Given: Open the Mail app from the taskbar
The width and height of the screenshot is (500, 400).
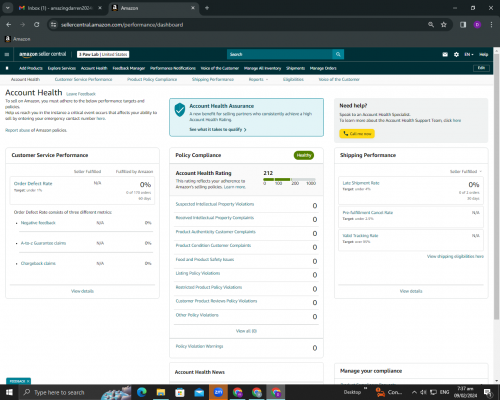Looking at the screenshot, I should (199, 392).
